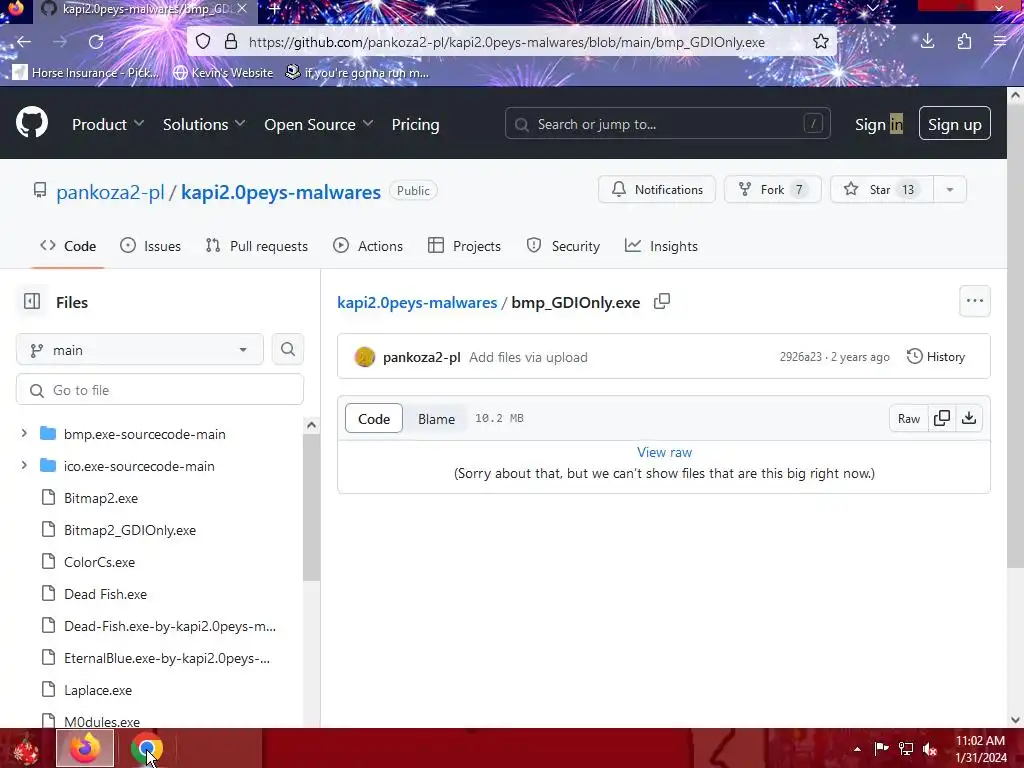Click the muted volume tray icon

pyautogui.click(x=930, y=749)
